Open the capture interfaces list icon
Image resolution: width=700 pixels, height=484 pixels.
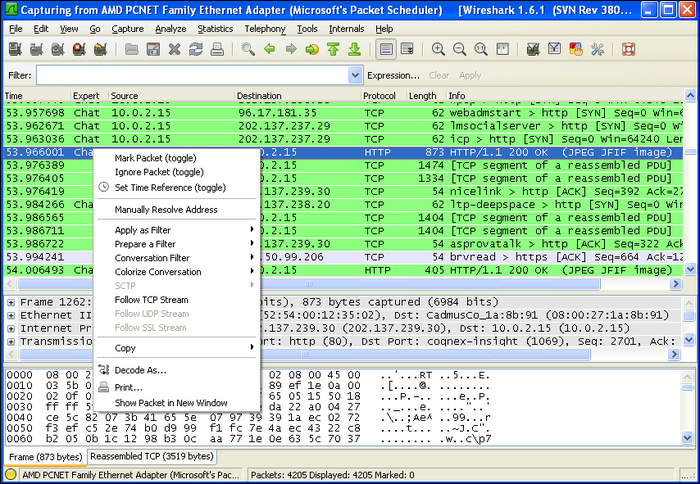coord(15,49)
